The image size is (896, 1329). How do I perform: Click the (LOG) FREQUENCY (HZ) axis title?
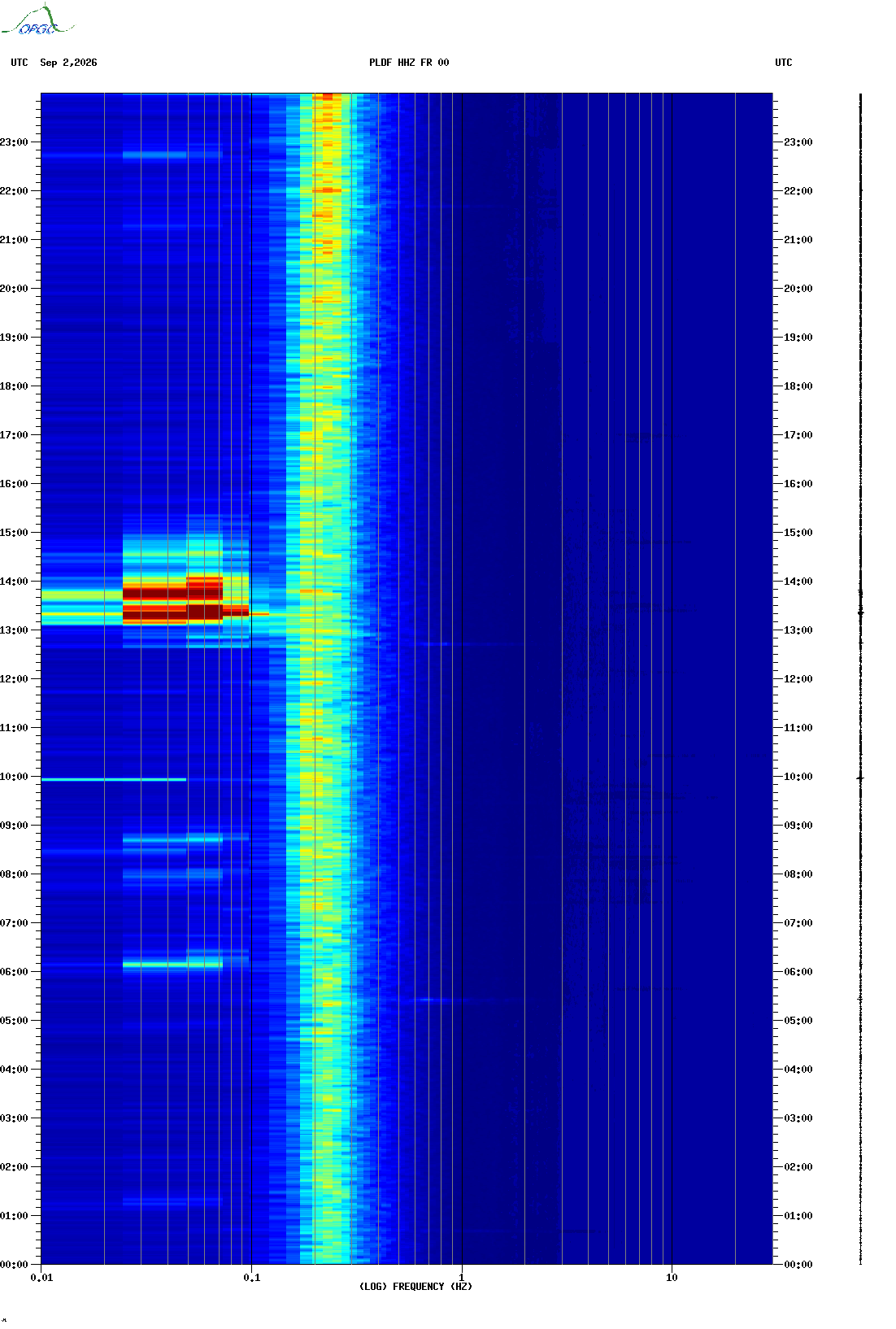click(x=415, y=1287)
